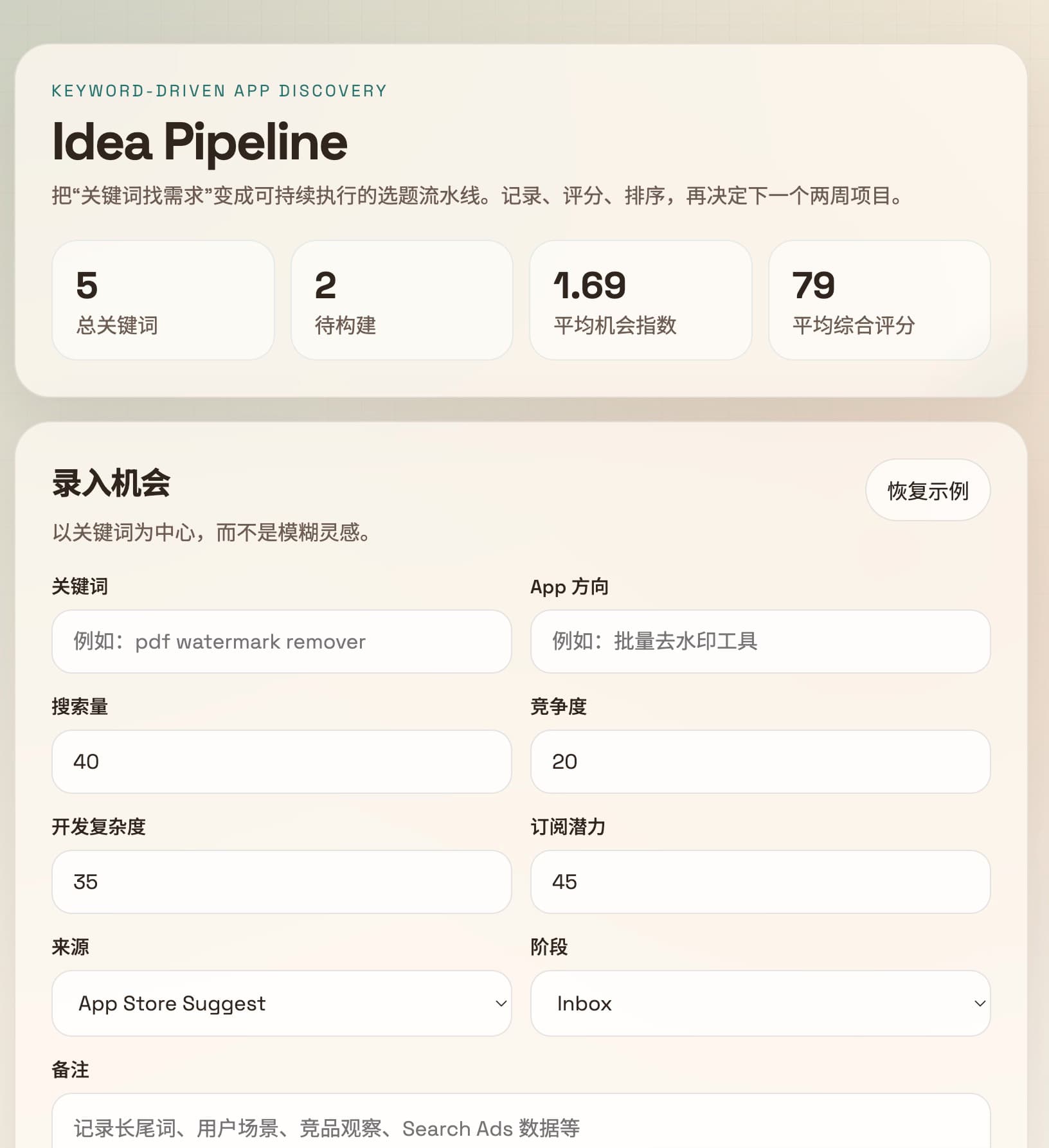The image size is (1049, 1148).
Task: Click the KEYWORD-DRIVEN APP DISCOVERY label
Action: 219,91
